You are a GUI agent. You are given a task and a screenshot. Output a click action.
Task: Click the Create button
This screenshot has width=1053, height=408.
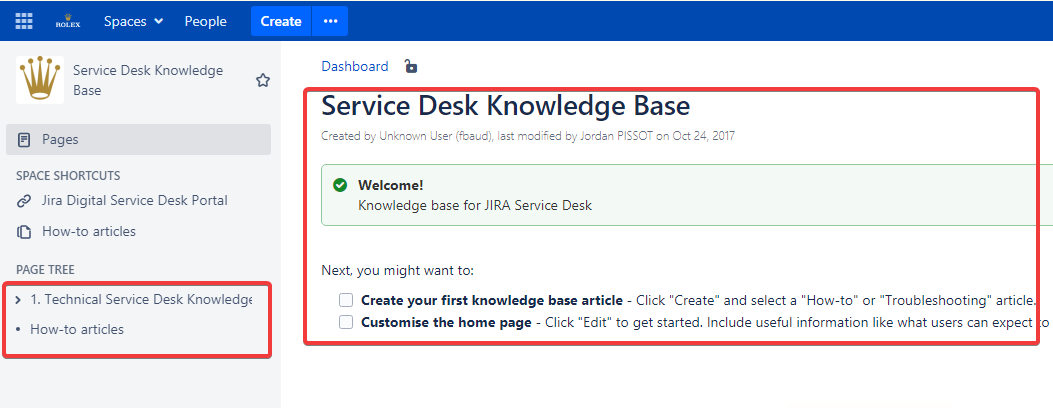point(281,21)
